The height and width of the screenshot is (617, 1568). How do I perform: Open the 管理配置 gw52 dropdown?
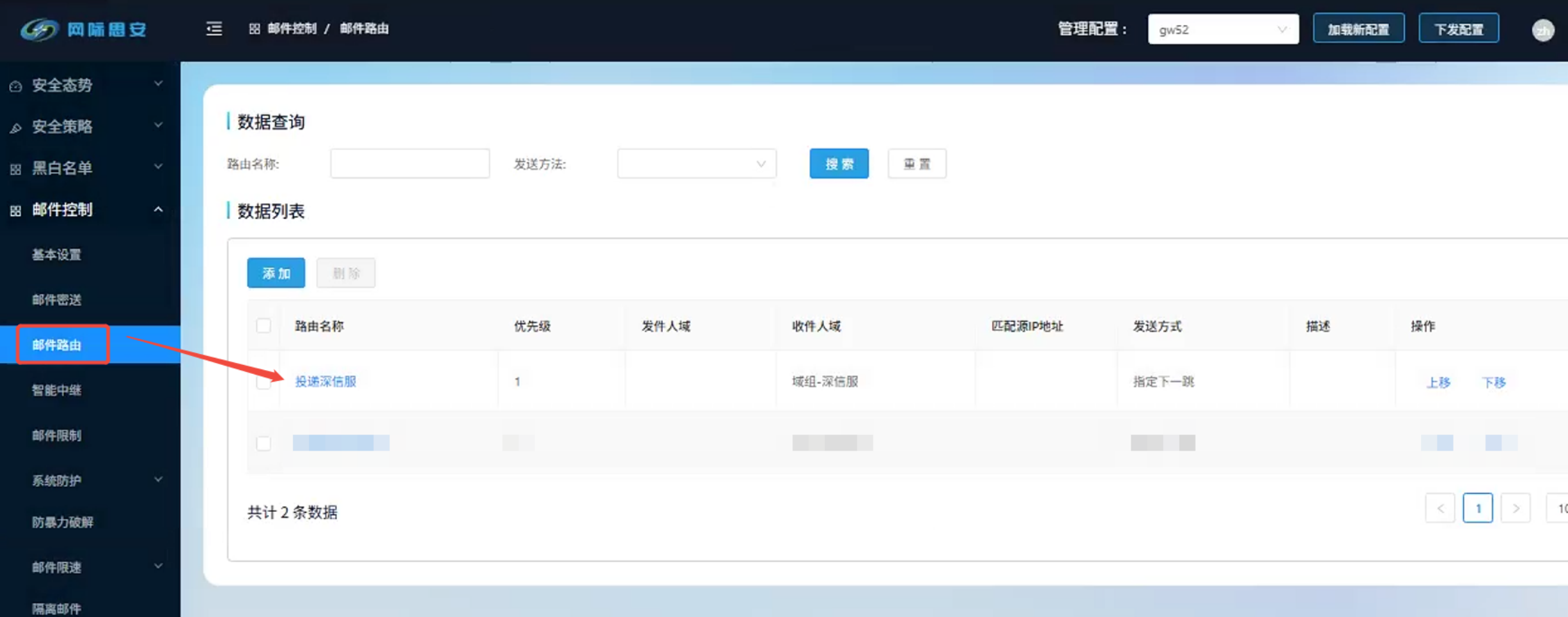1222,30
